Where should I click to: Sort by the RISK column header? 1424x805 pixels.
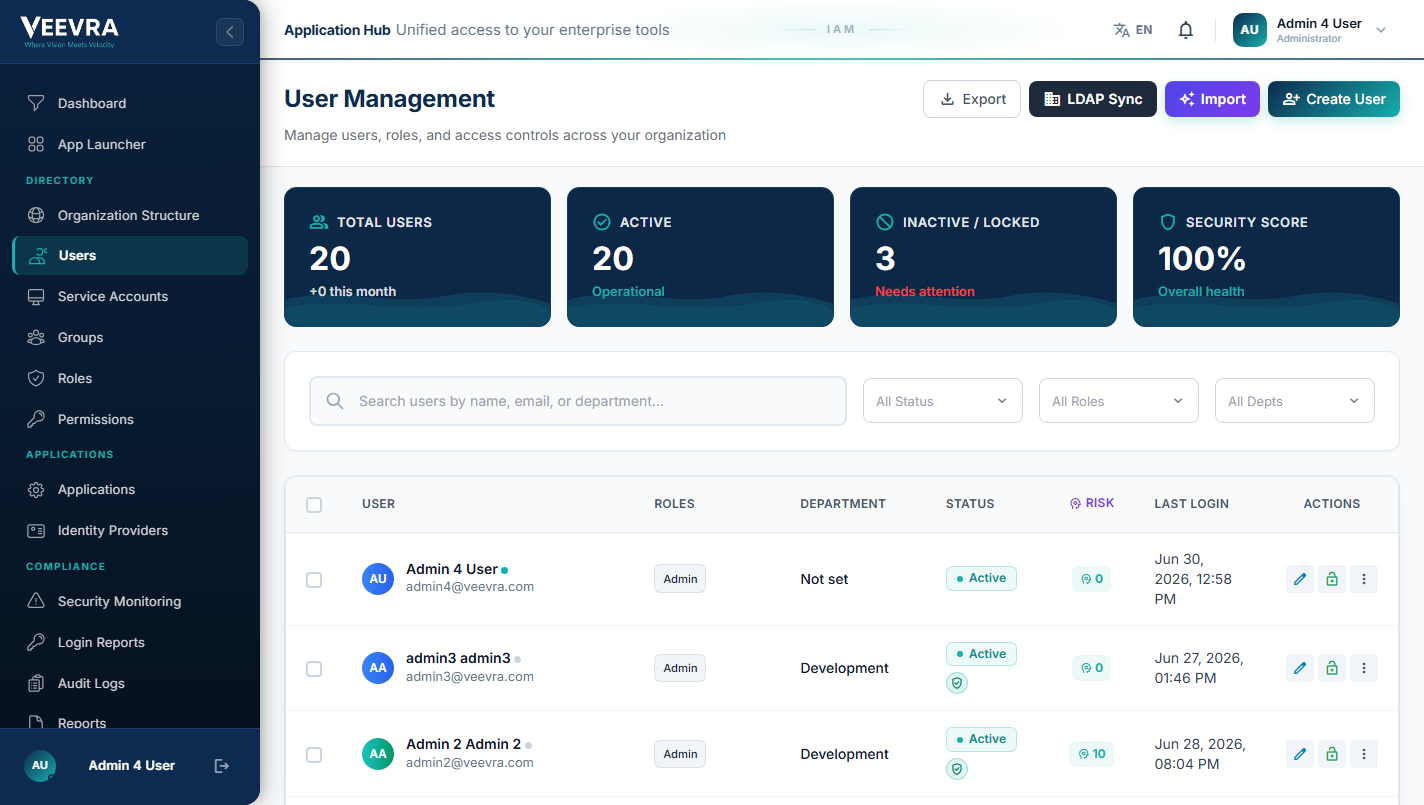pos(1092,503)
